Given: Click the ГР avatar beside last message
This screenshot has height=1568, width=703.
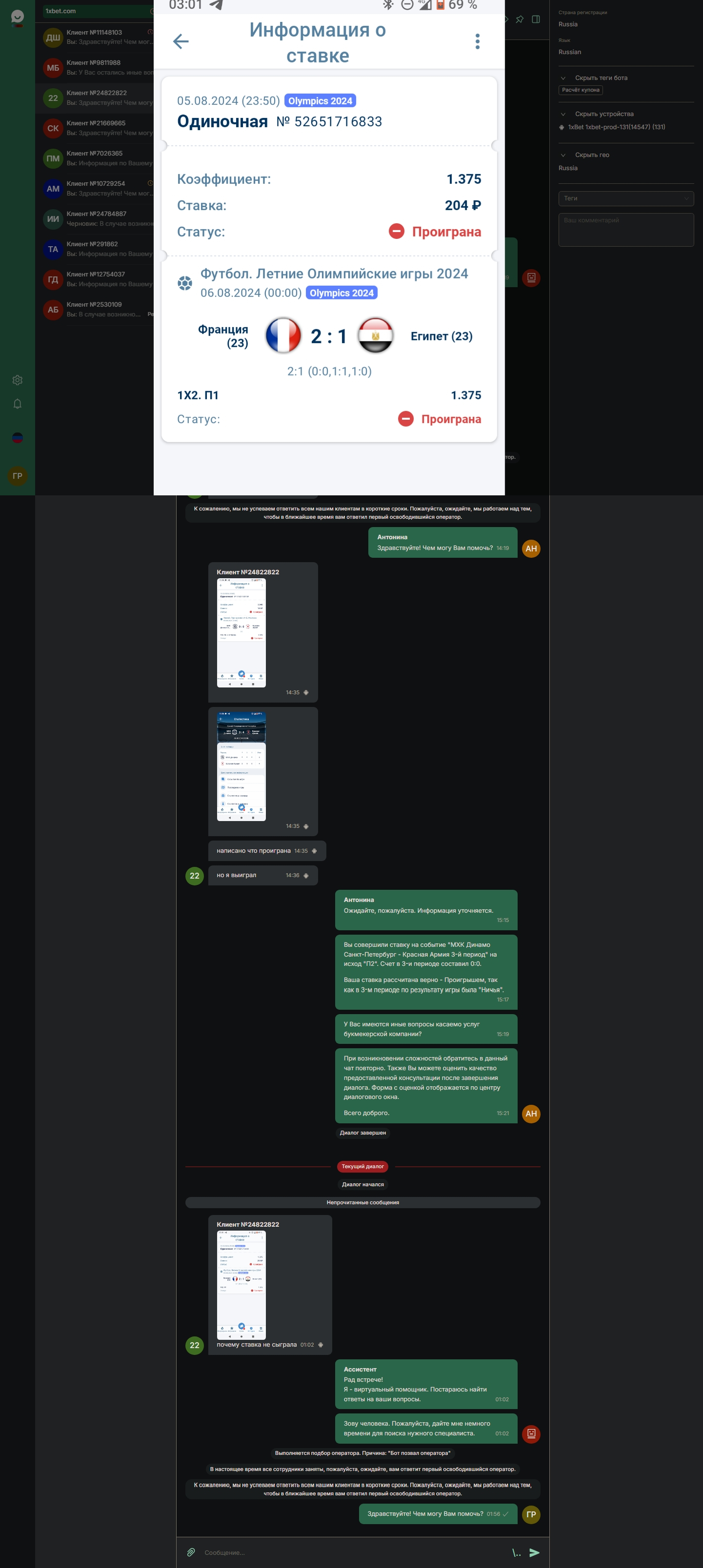Looking at the screenshot, I should (x=531, y=1514).
